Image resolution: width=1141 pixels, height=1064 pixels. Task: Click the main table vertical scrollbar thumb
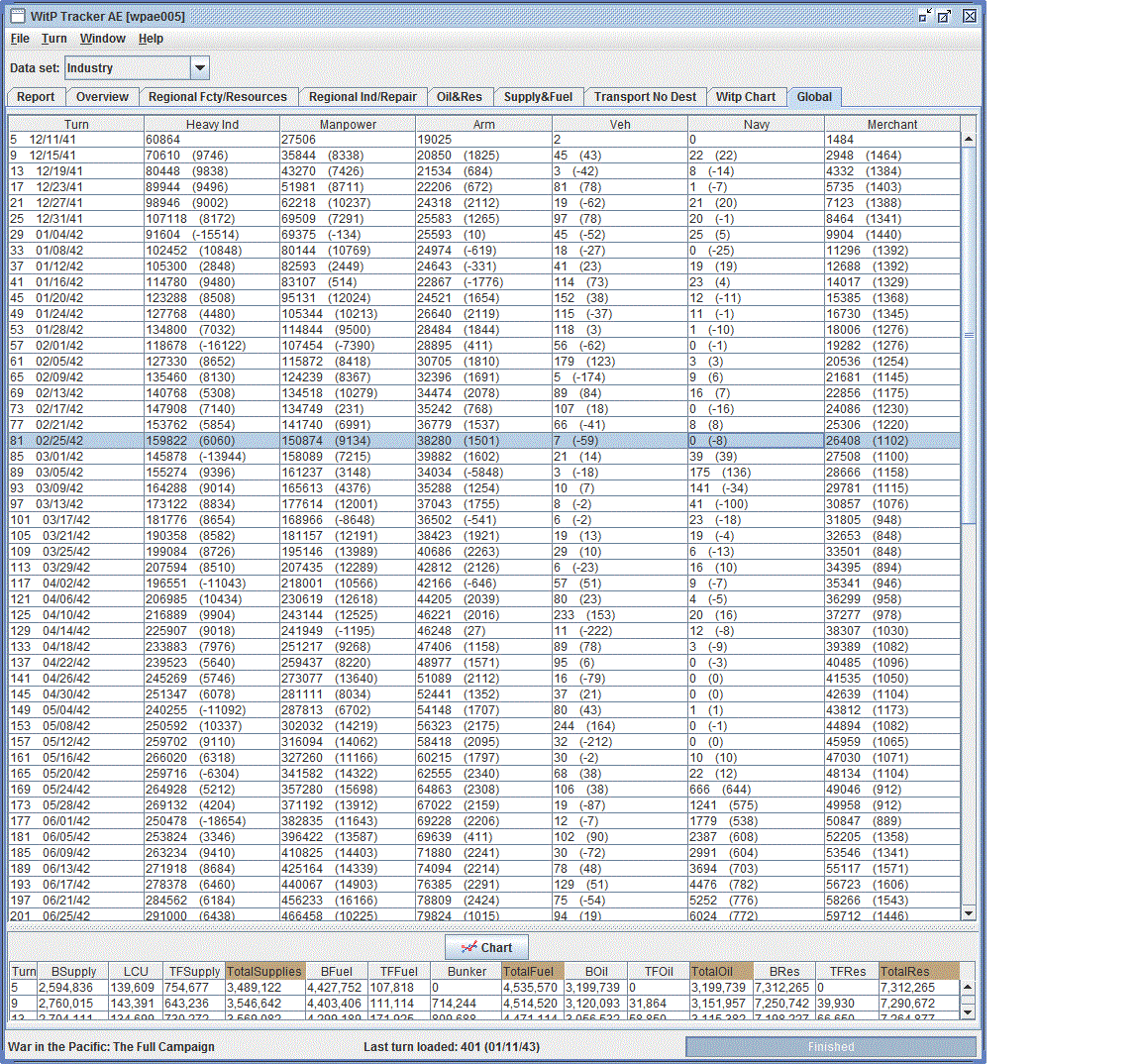click(x=969, y=335)
